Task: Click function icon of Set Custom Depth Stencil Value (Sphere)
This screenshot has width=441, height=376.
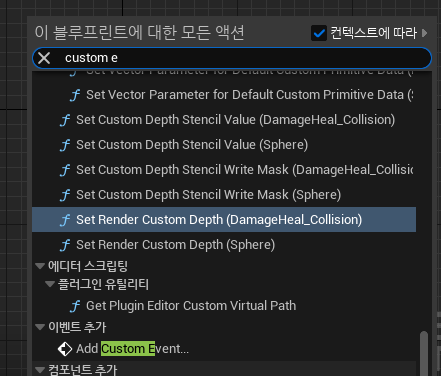Action: tap(65, 145)
